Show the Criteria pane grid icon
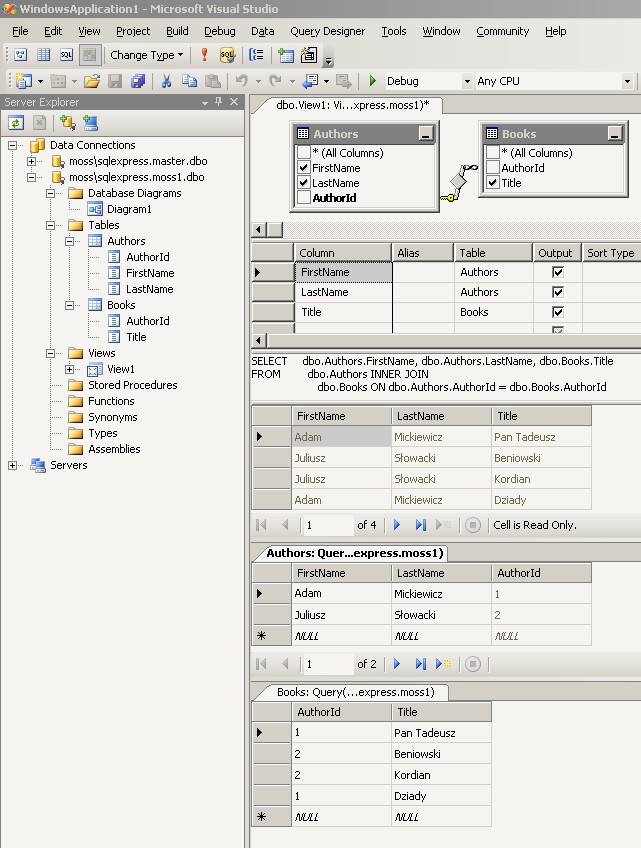Viewport: 641px width, 848px height. (x=43, y=55)
